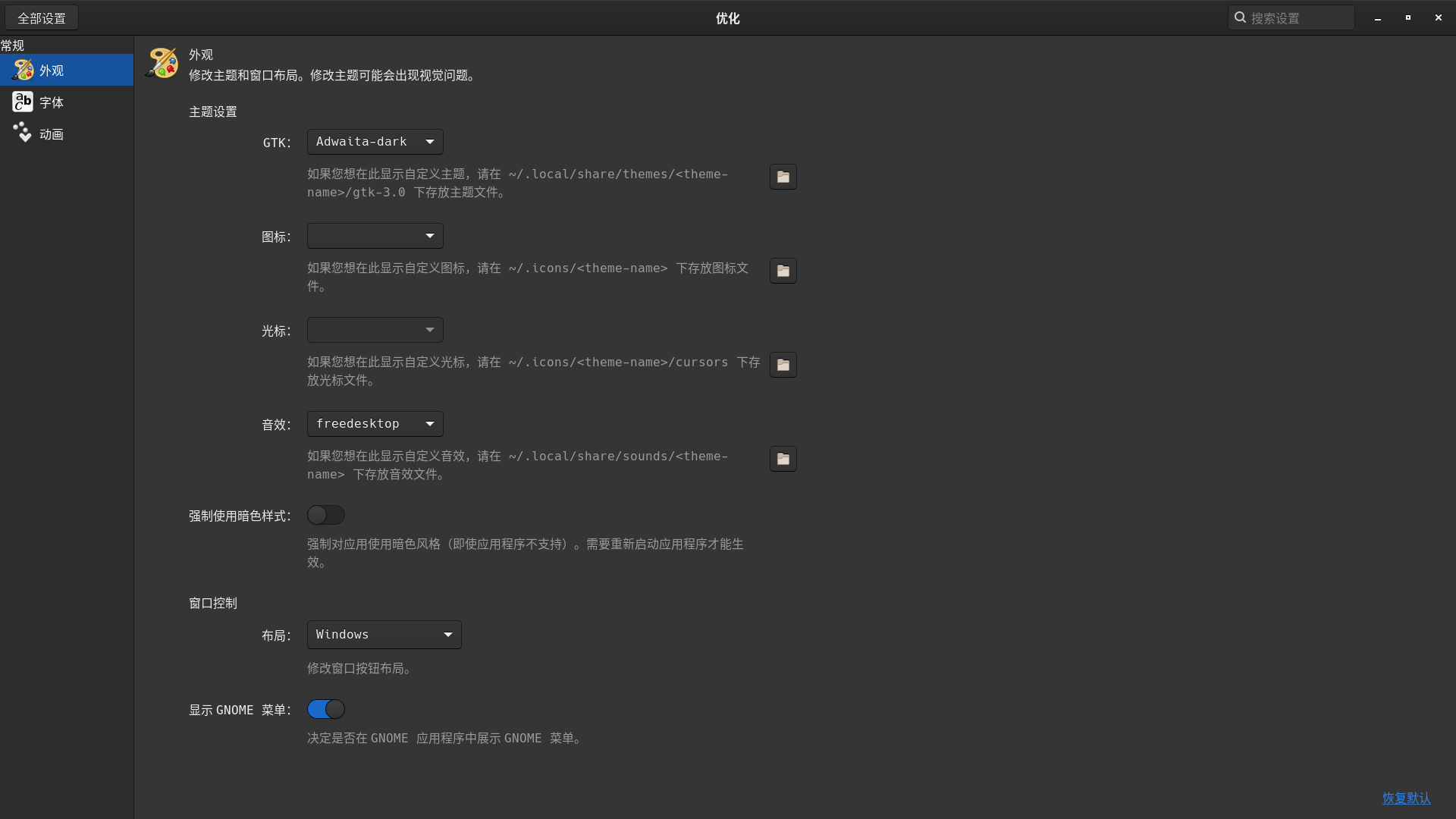This screenshot has width=1456, height=819.
Task: Minimize the 优化 window
Action: [1378, 17]
